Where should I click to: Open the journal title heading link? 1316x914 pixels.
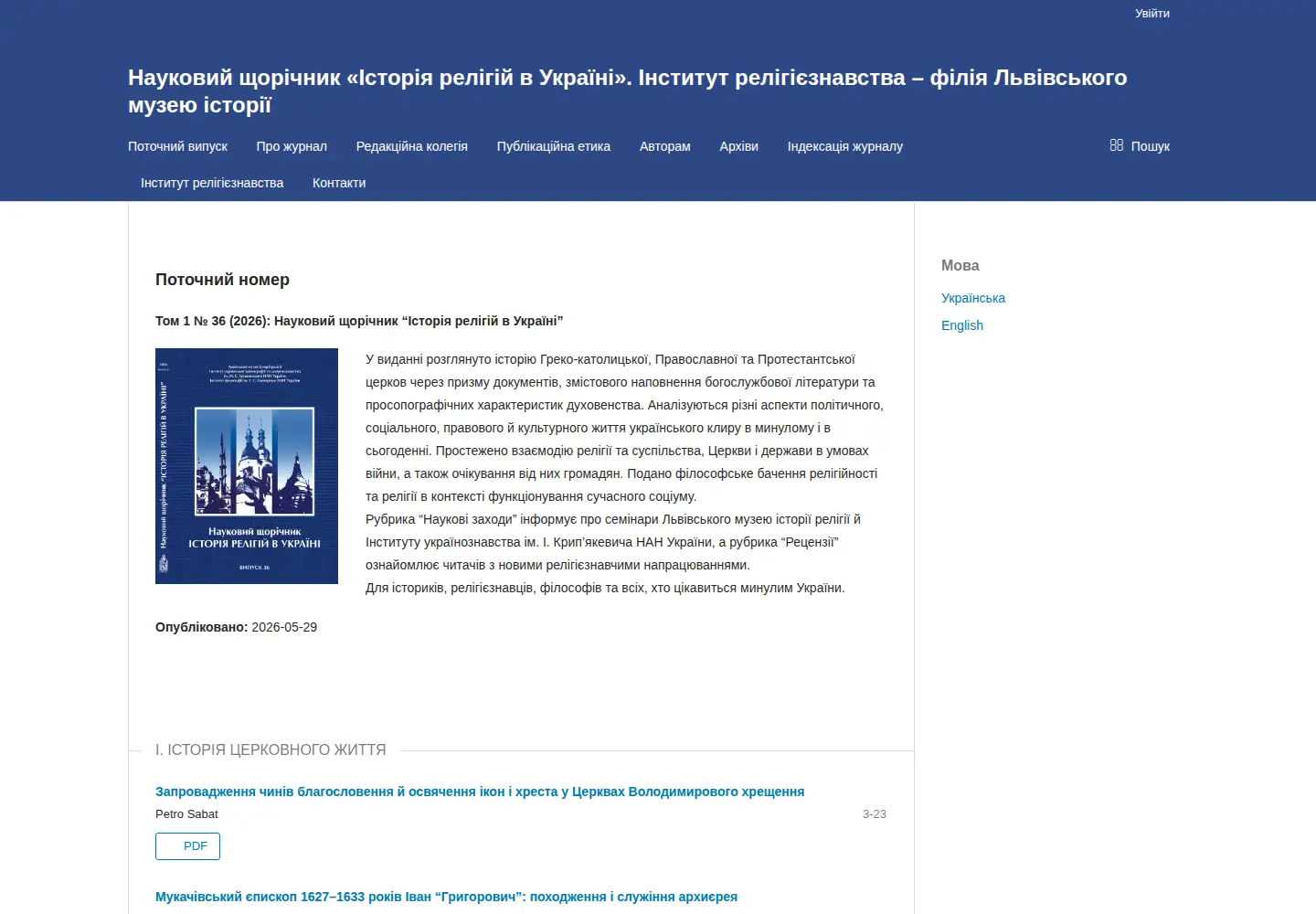[x=627, y=91]
